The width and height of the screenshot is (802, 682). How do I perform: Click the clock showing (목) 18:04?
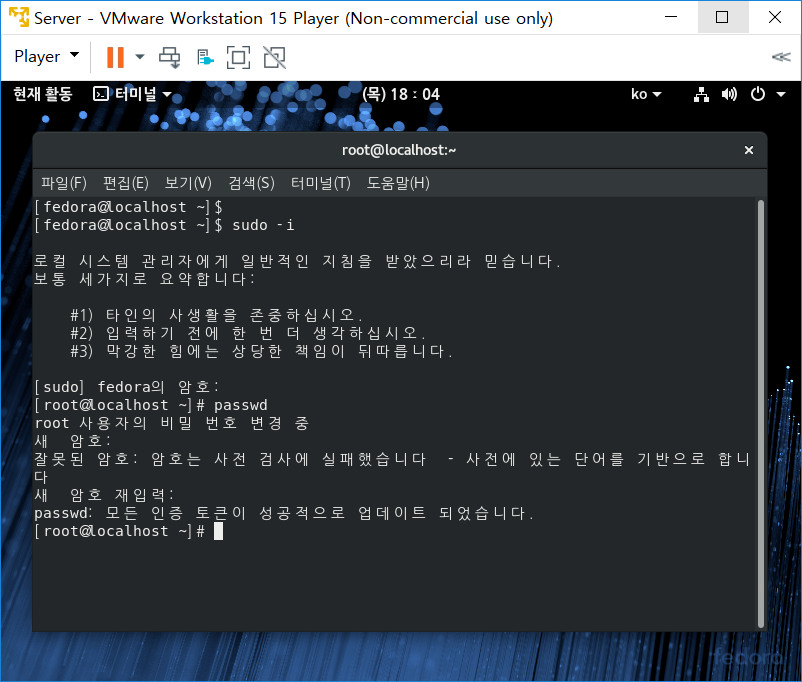coord(401,94)
